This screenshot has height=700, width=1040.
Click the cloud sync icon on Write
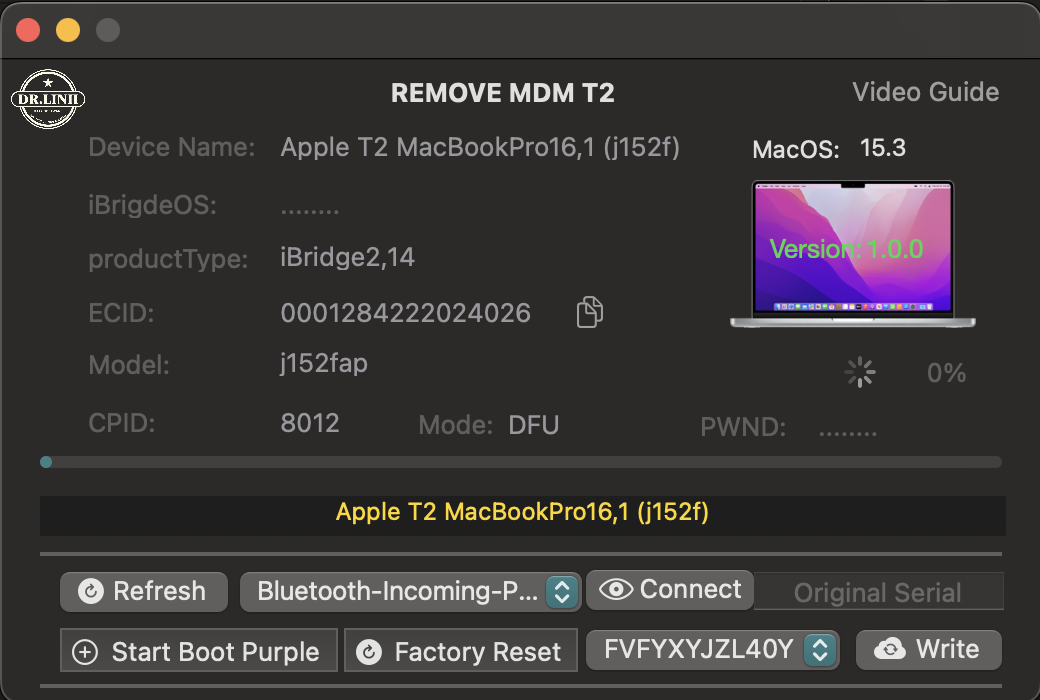pos(889,649)
